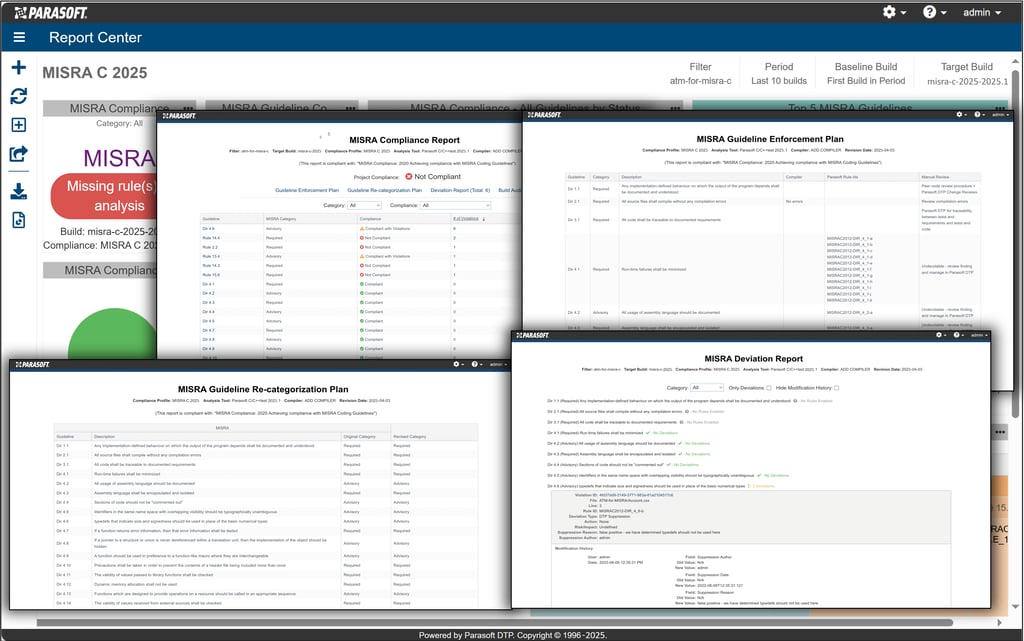The width and height of the screenshot is (1024, 641).
Task: Open the main help question-mark menu
Action: (x=935, y=12)
